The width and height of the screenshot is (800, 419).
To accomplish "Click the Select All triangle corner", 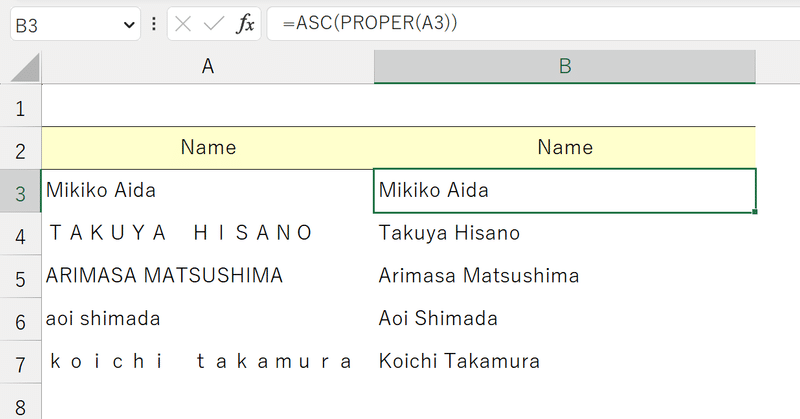I will point(25,67).
